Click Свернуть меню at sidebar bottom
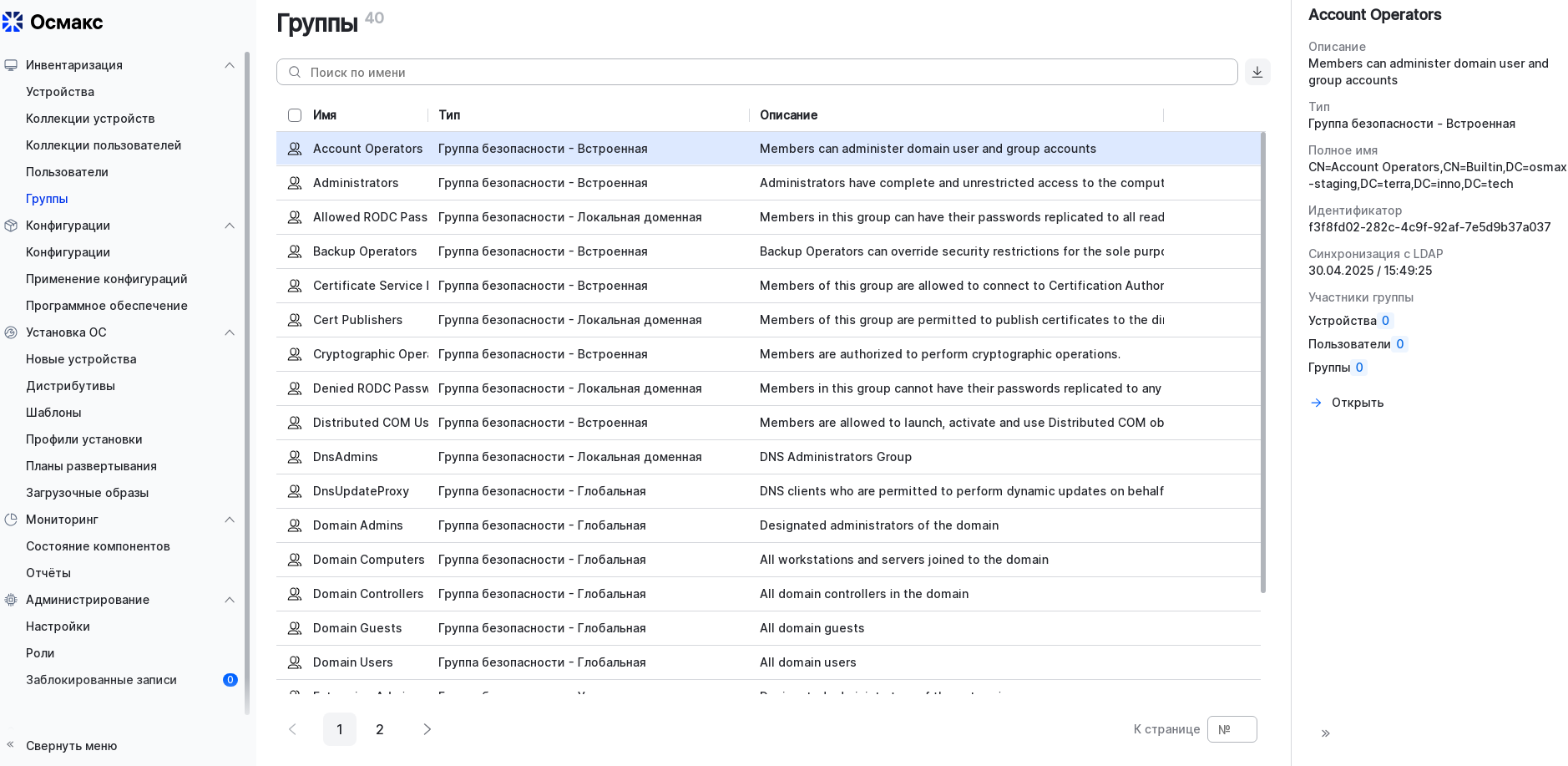 71,746
